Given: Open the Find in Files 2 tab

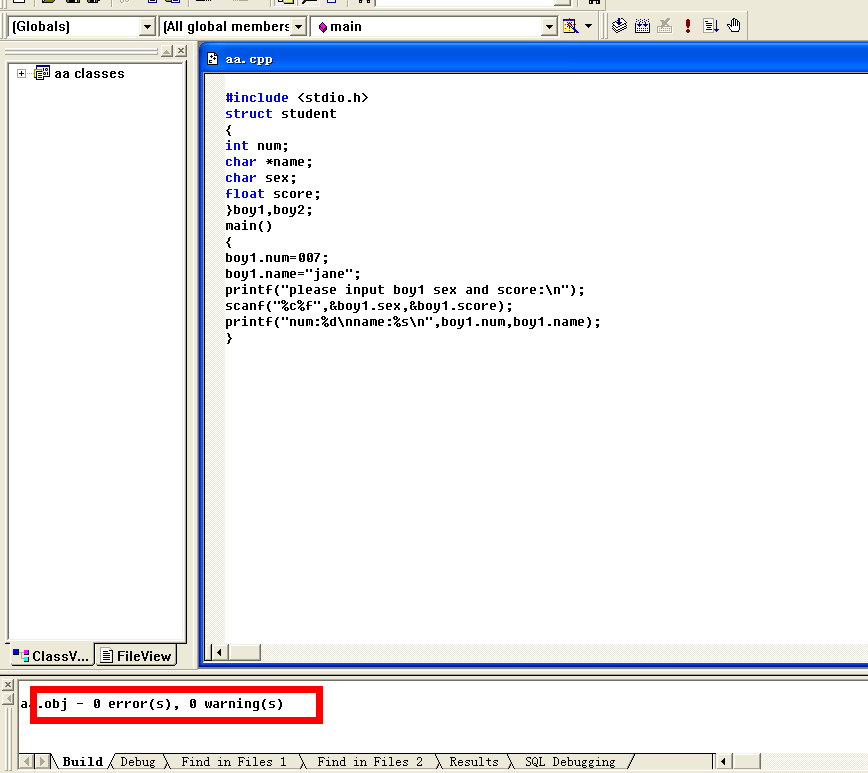Looking at the screenshot, I should click(370, 762).
